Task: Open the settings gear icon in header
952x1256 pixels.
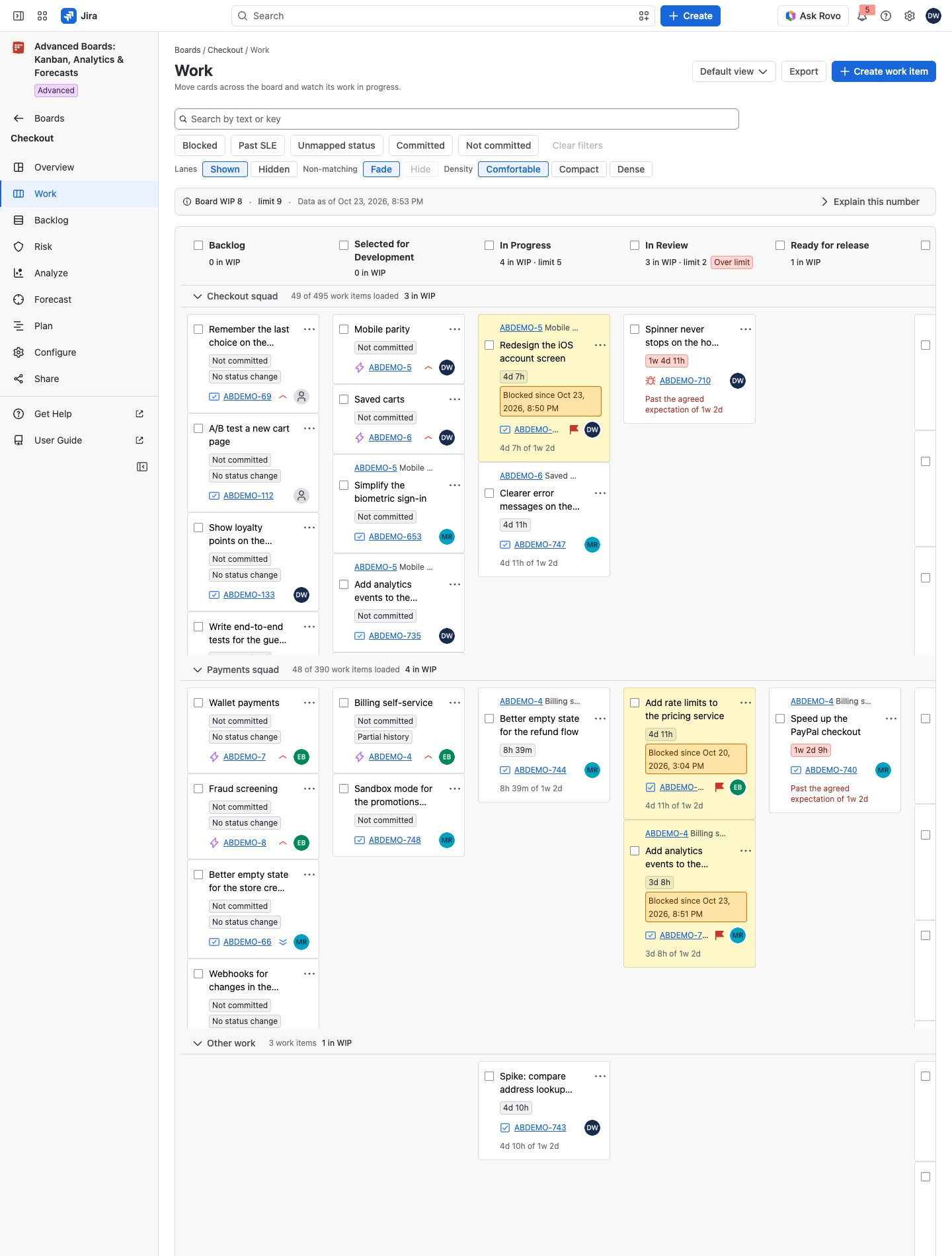Action: tap(910, 16)
